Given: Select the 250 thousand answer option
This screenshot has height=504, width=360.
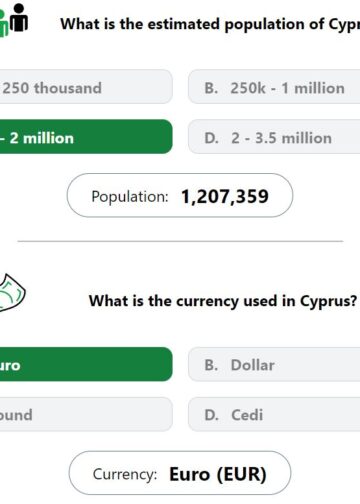Looking at the screenshot, I should click(x=86, y=87).
